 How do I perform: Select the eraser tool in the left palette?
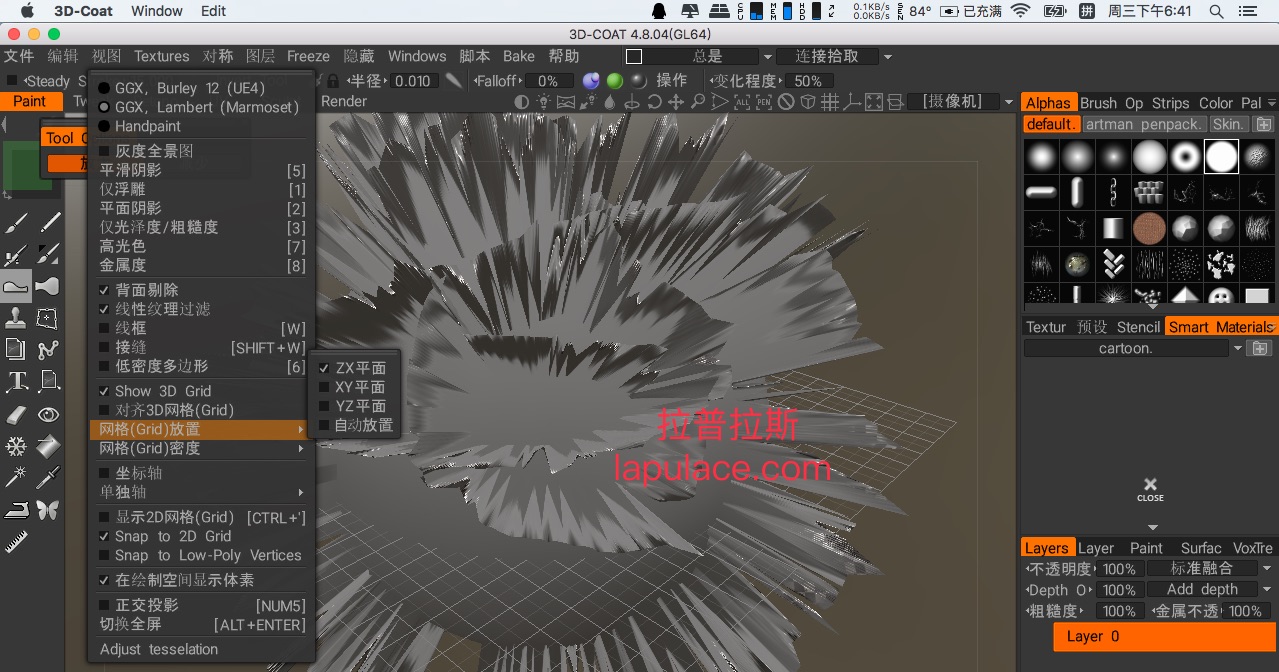pos(16,414)
